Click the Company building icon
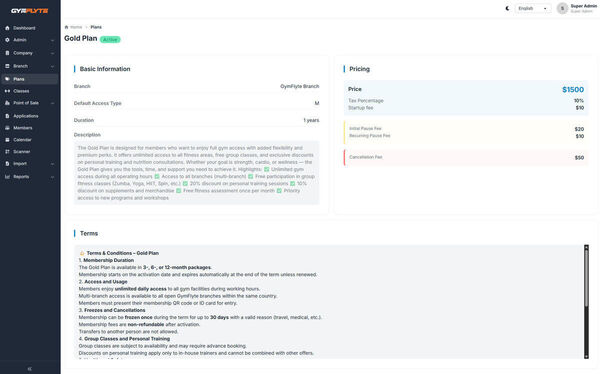This screenshot has width=600, height=374. (7, 53)
